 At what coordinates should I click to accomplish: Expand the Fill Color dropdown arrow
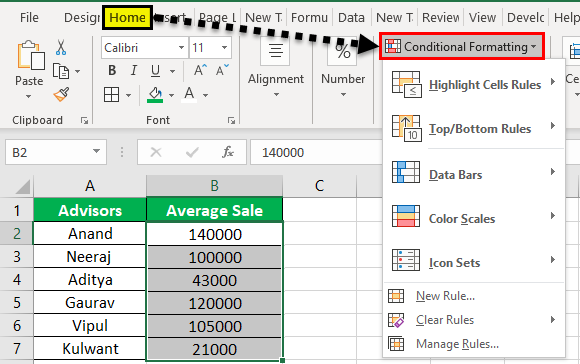point(171,95)
